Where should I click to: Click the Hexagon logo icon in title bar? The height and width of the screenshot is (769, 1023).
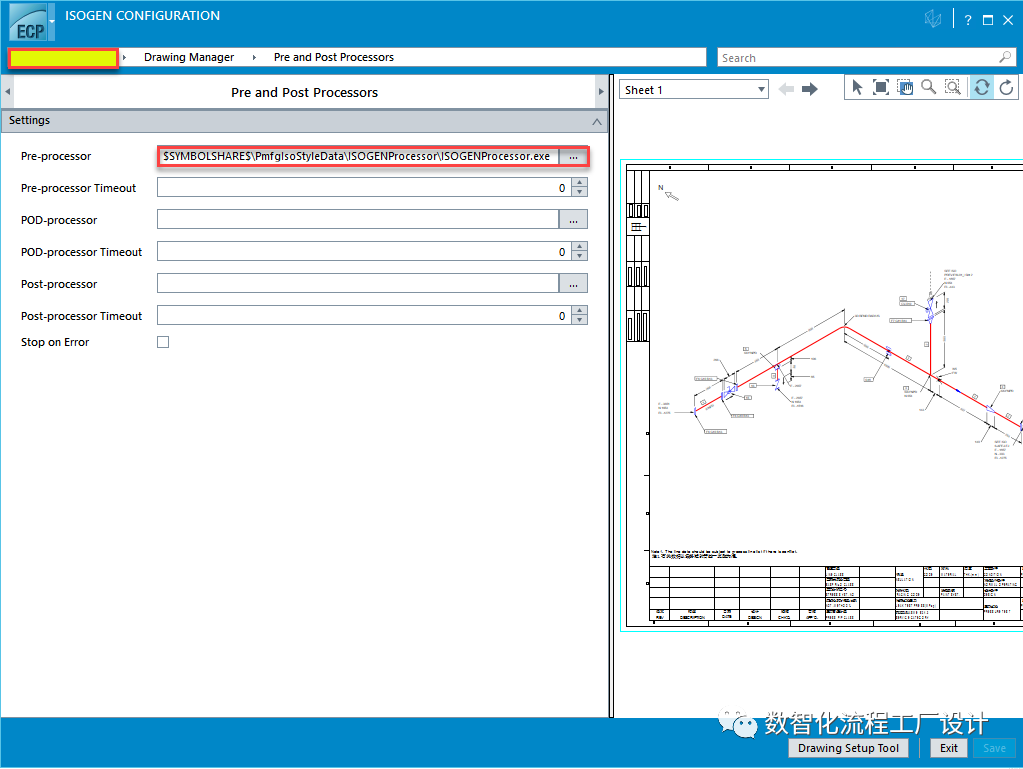pyautogui.click(x=933, y=20)
